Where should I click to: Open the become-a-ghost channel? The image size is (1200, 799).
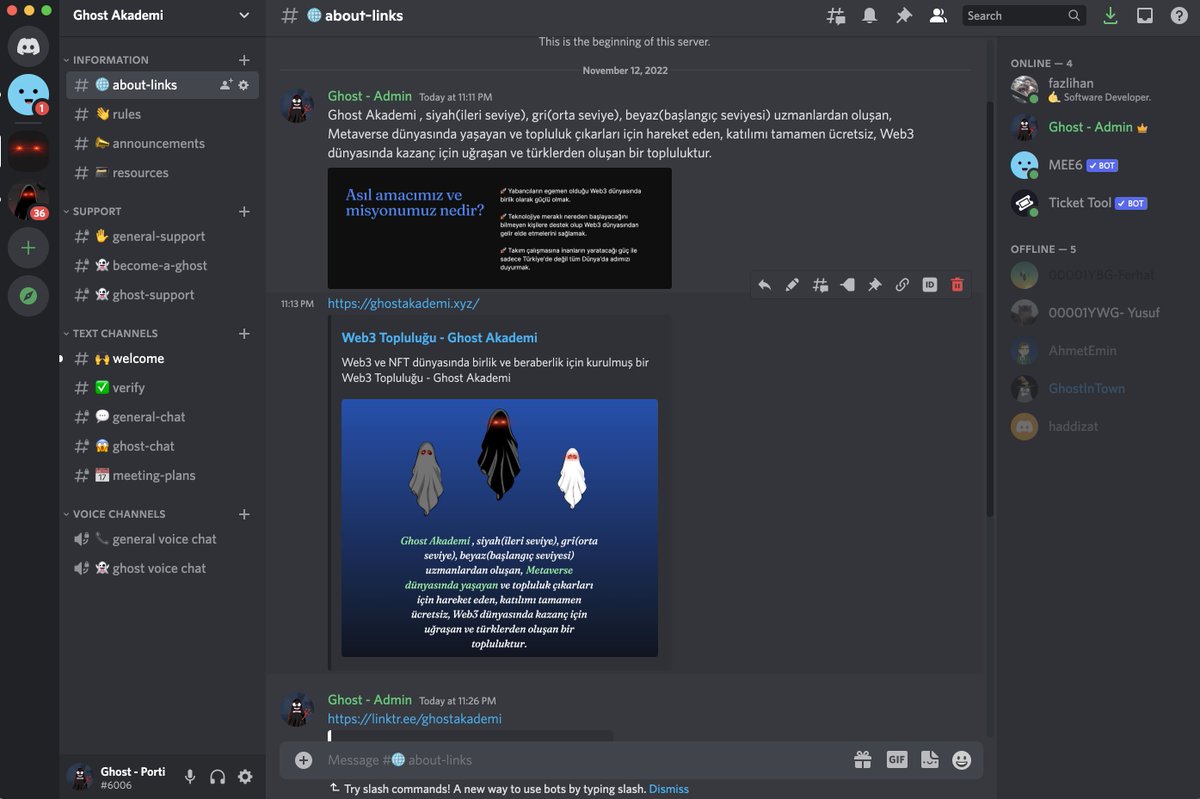click(x=162, y=265)
